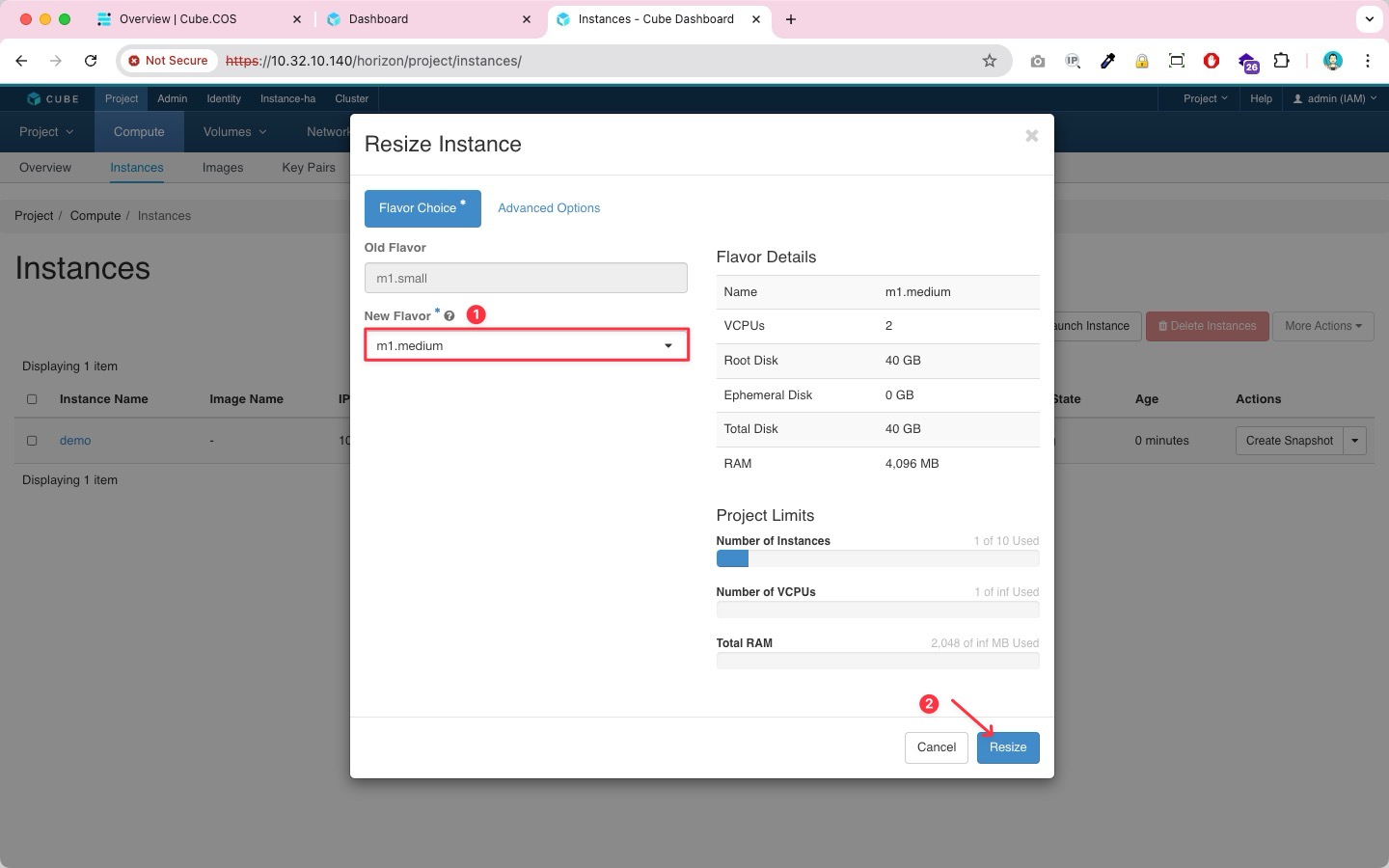Image resolution: width=1389 pixels, height=868 pixels.
Task: Close the Resize Instance dialog with X
Action: point(1031,136)
